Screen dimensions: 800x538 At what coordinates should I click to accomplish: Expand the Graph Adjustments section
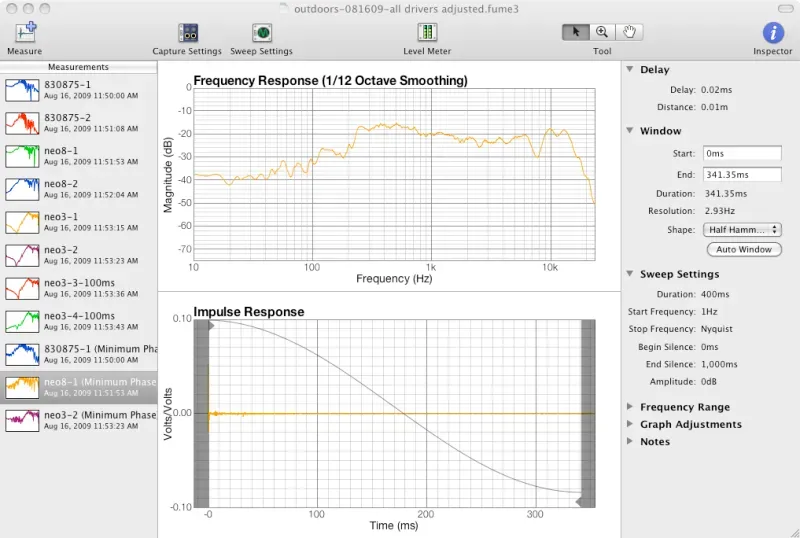pyautogui.click(x=630, y=424)
